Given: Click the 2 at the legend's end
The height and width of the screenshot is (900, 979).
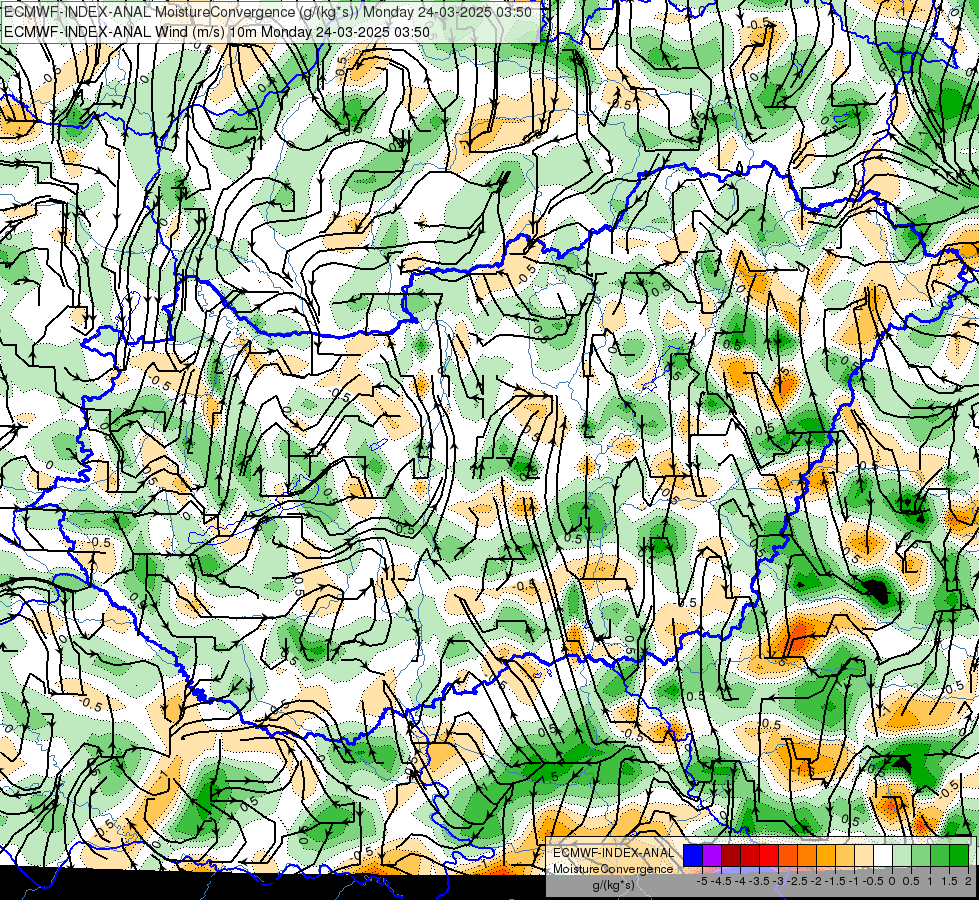Looking at the screenshot, I should tap(968, 881).
